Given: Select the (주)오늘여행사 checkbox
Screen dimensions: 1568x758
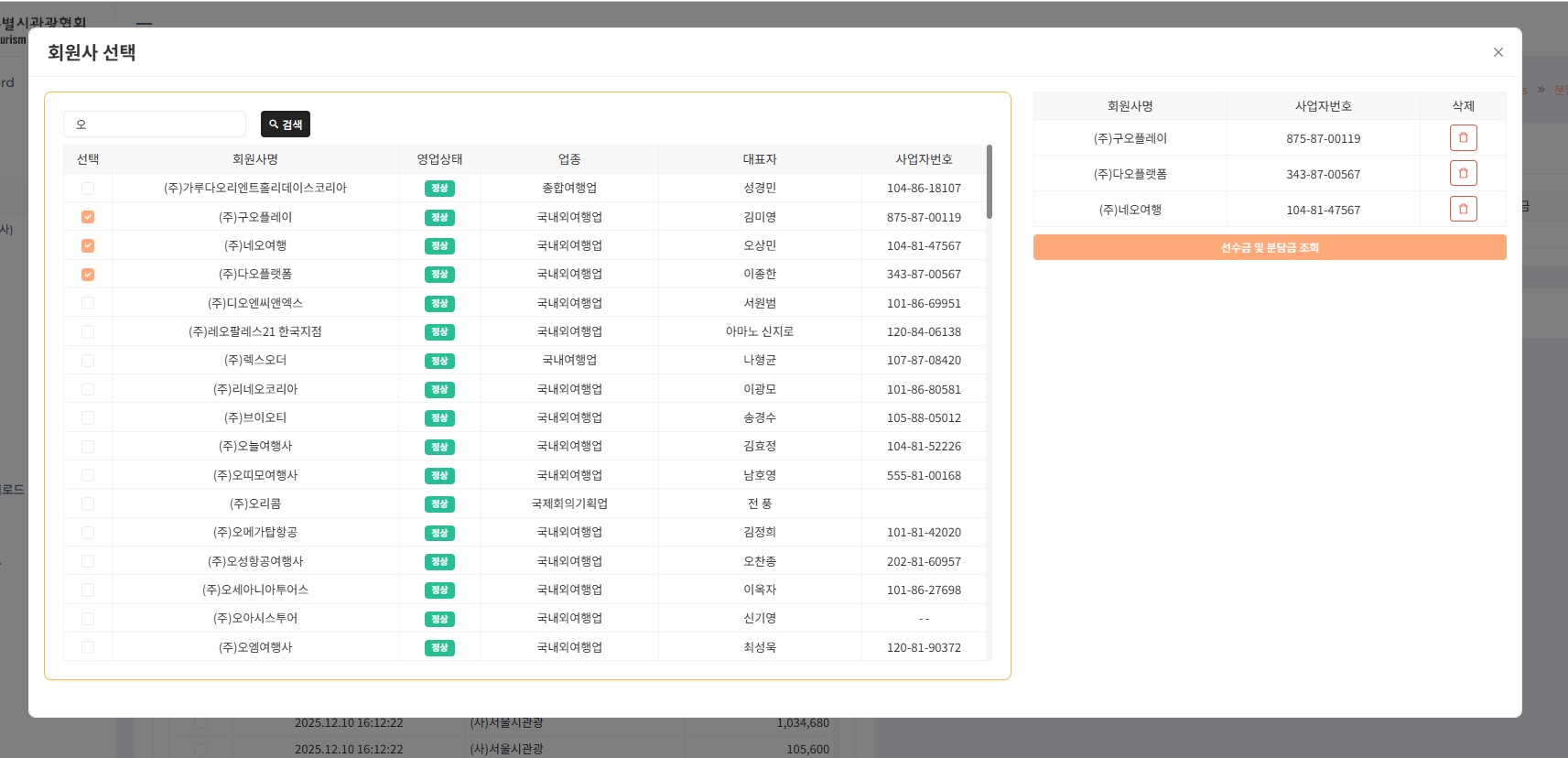Looking at the screenshot, I should (x=88, y=447).
